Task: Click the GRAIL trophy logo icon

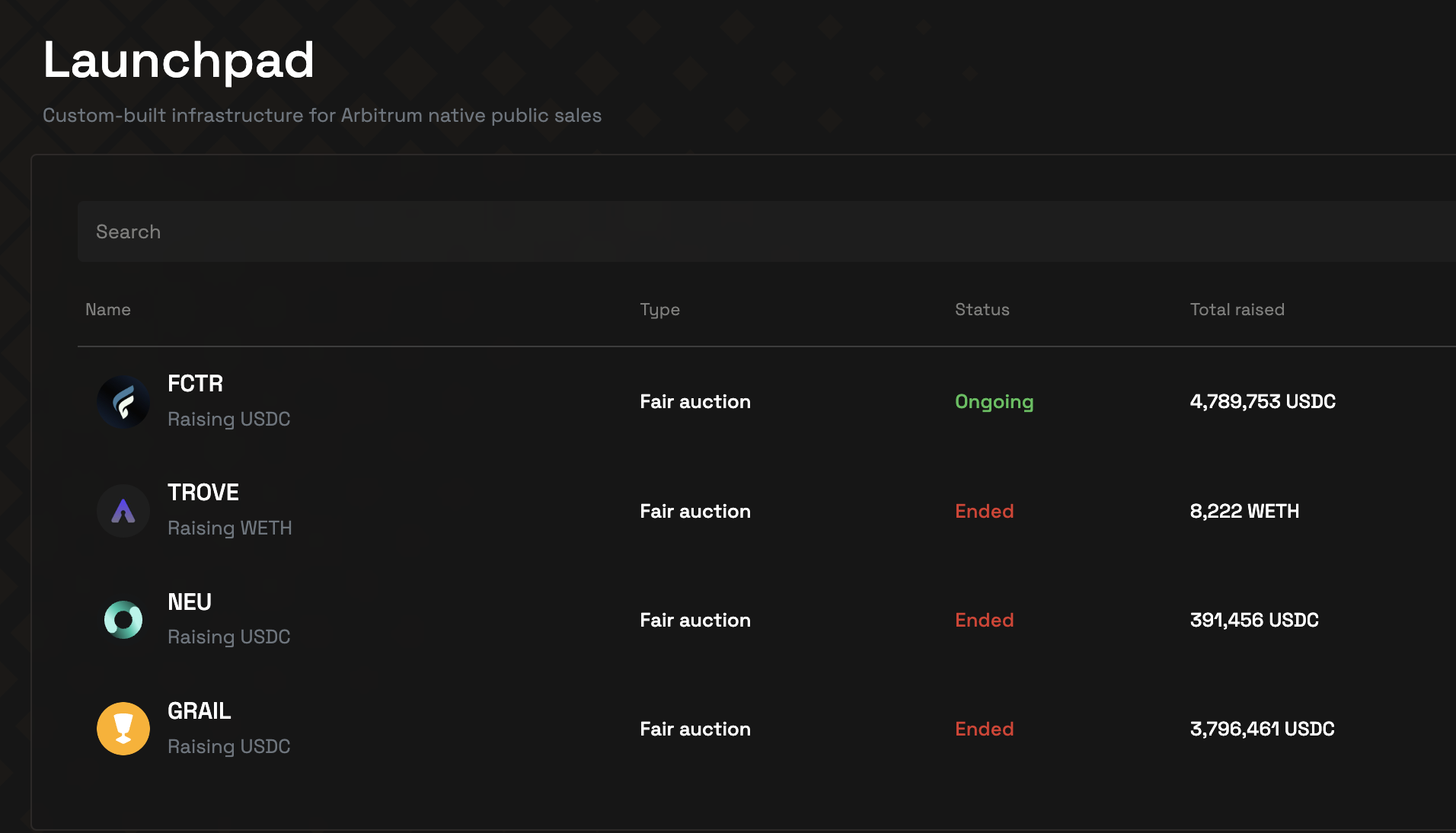Action: click(x=123, y=729)
